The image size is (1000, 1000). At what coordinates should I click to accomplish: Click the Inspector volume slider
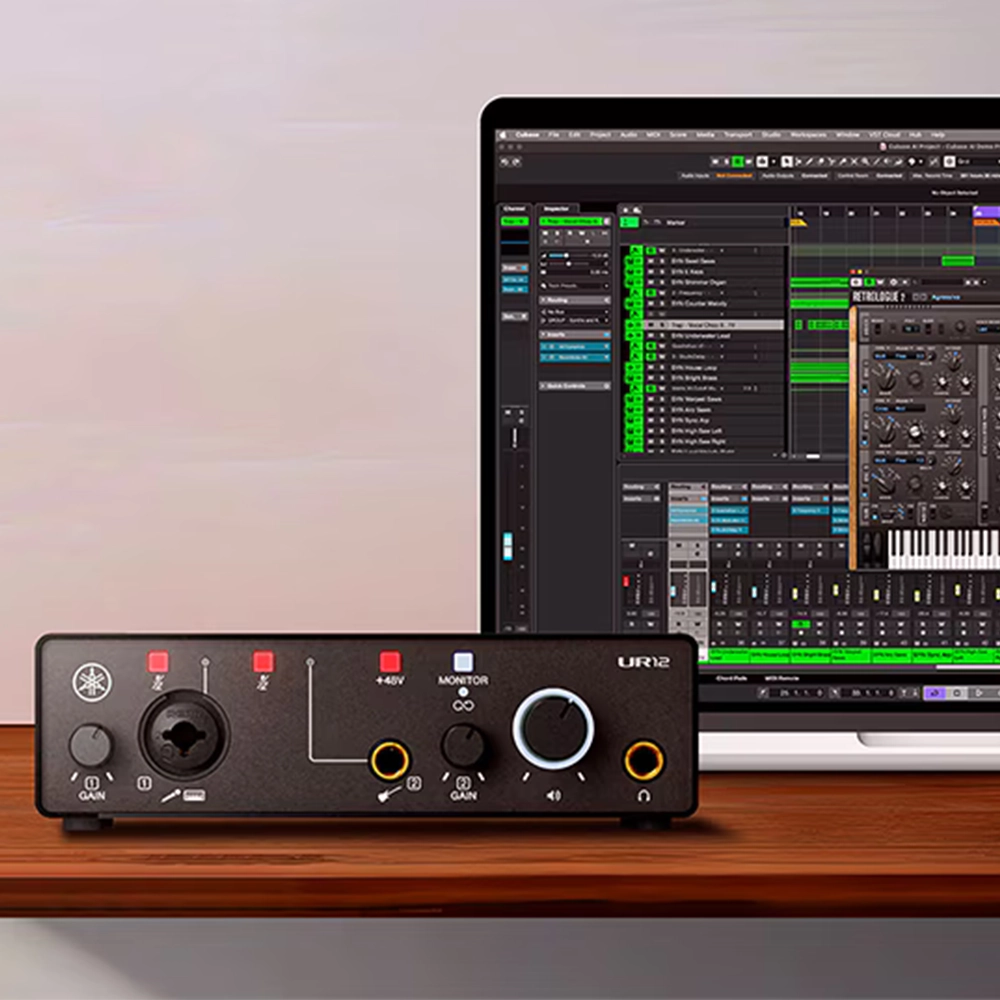[568, 256]
